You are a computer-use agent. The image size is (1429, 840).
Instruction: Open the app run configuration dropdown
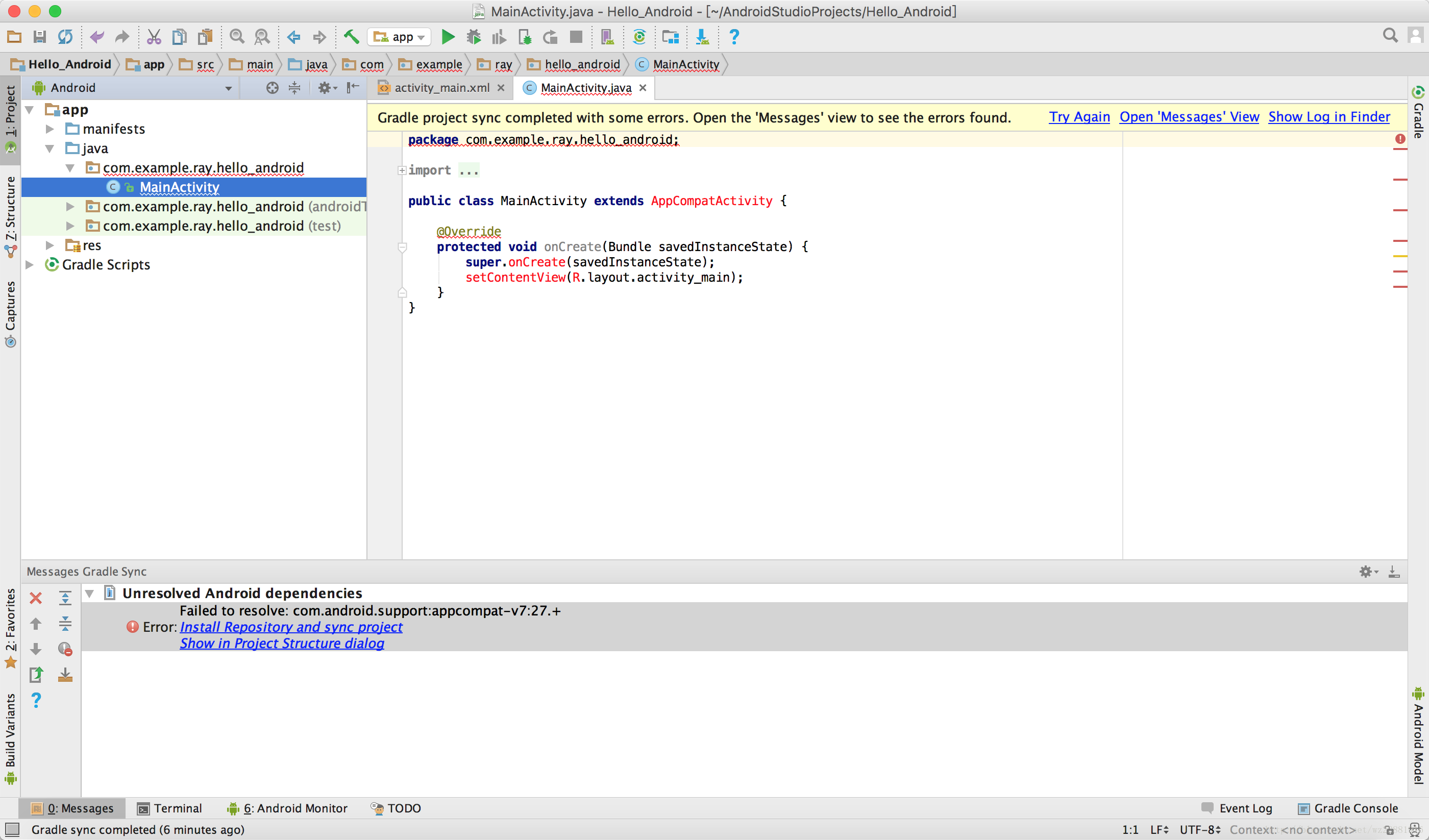399,37
